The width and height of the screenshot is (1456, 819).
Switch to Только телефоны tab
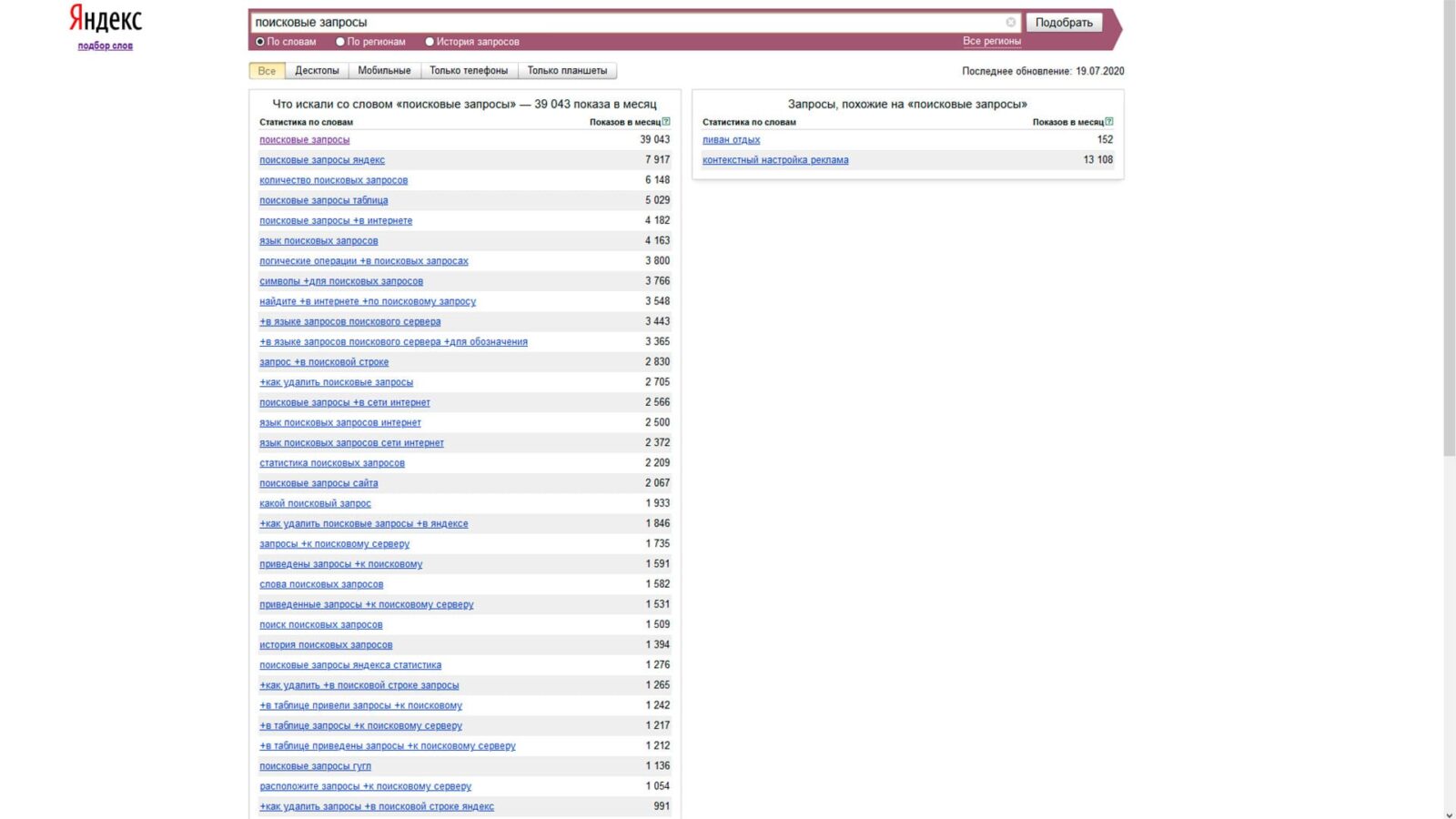coord(469,70)
